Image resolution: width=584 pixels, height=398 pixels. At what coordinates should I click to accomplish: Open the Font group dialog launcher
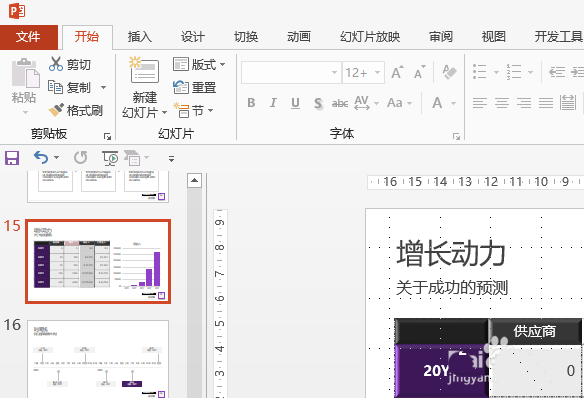tap(456, 137)
